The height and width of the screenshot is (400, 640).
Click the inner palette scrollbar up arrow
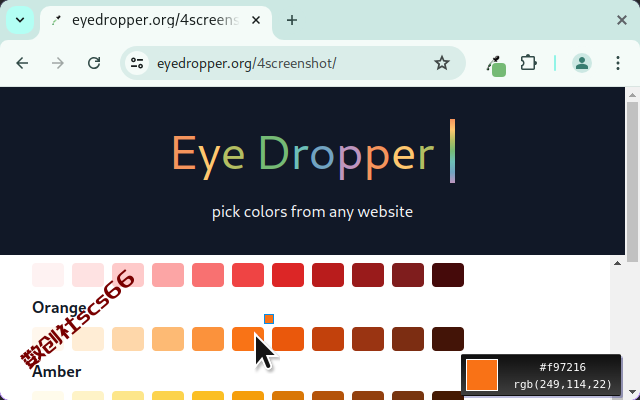(x=617, y=263)
